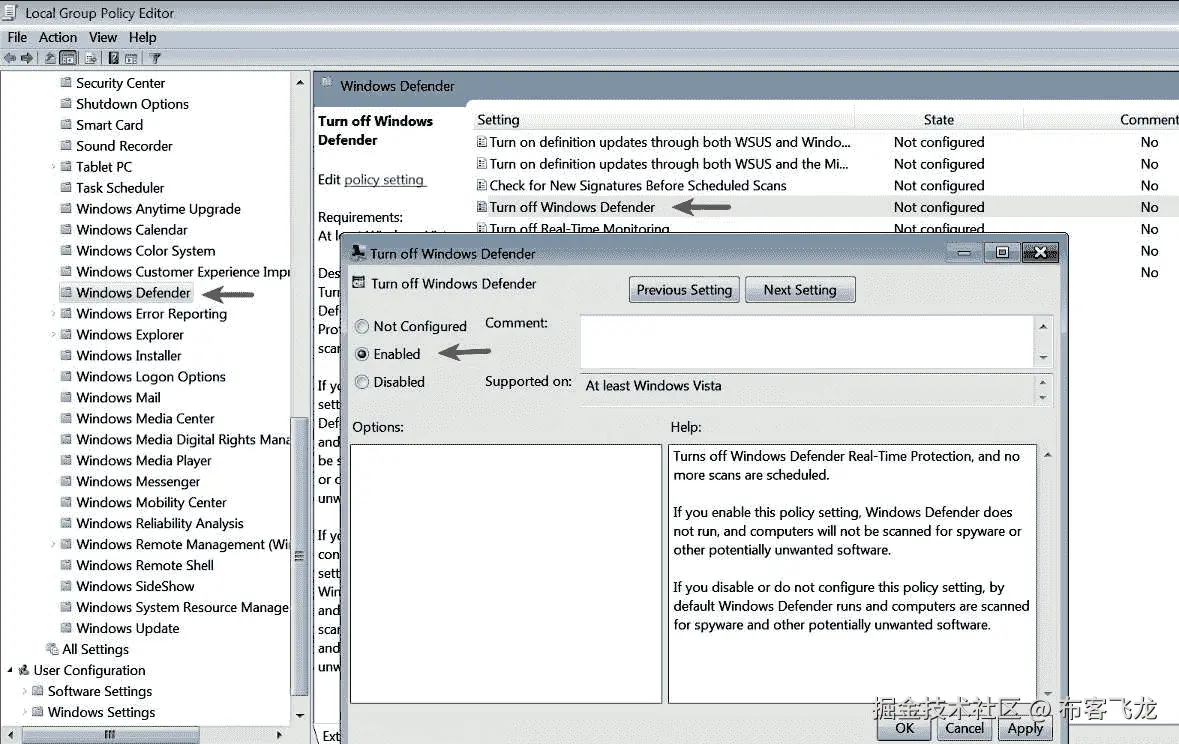Select Windows Media Center tree item
The image size is (1179, 744).
coord(145,418)
